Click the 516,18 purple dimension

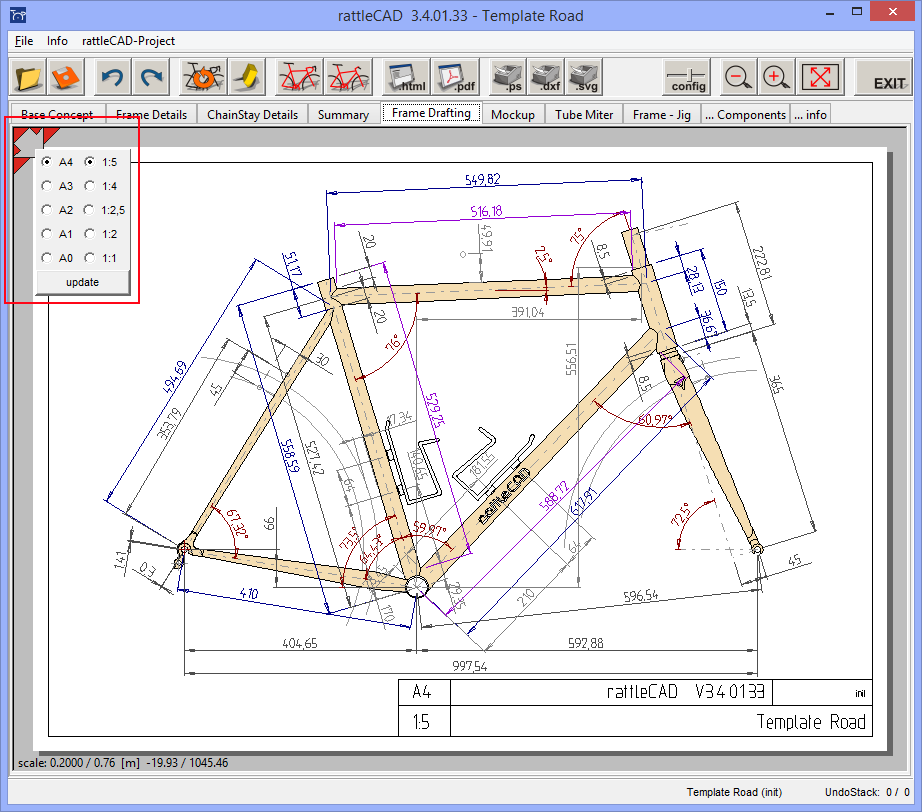[x=486, y=210]
